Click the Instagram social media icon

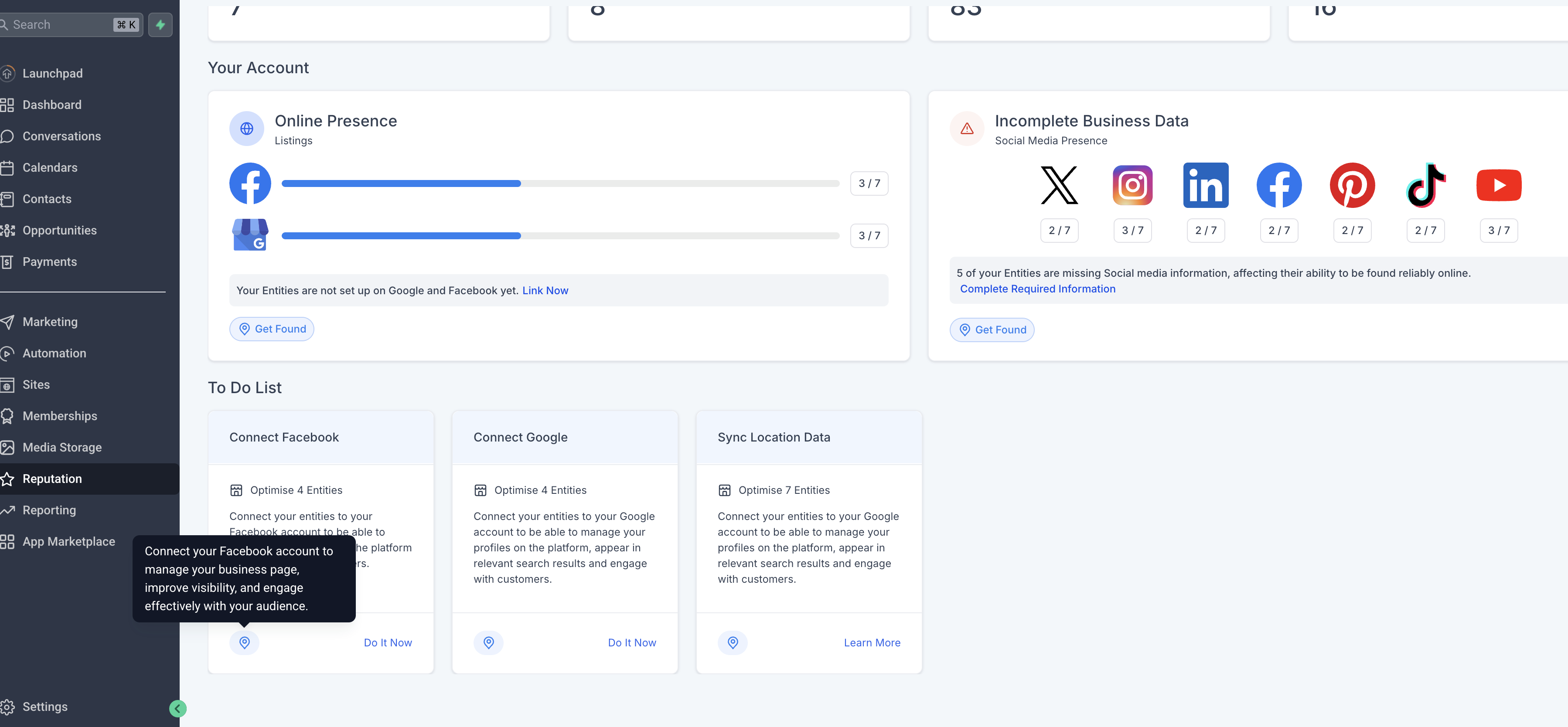click(x=1132, y=185)
